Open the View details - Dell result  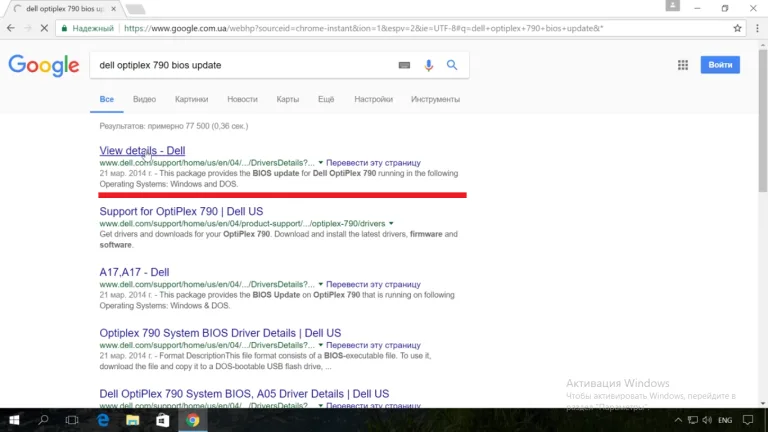[142, 151]
